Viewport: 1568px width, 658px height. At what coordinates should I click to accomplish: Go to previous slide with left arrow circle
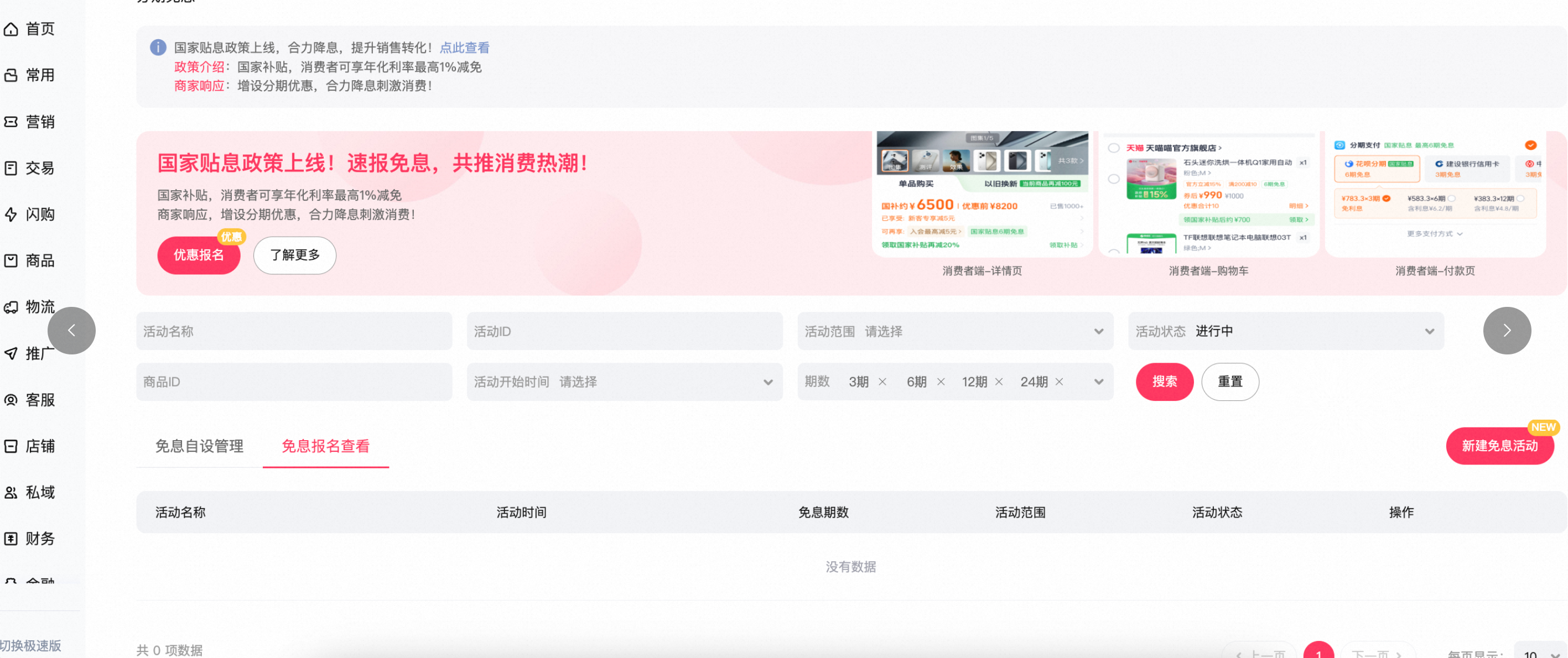[71, 330]
